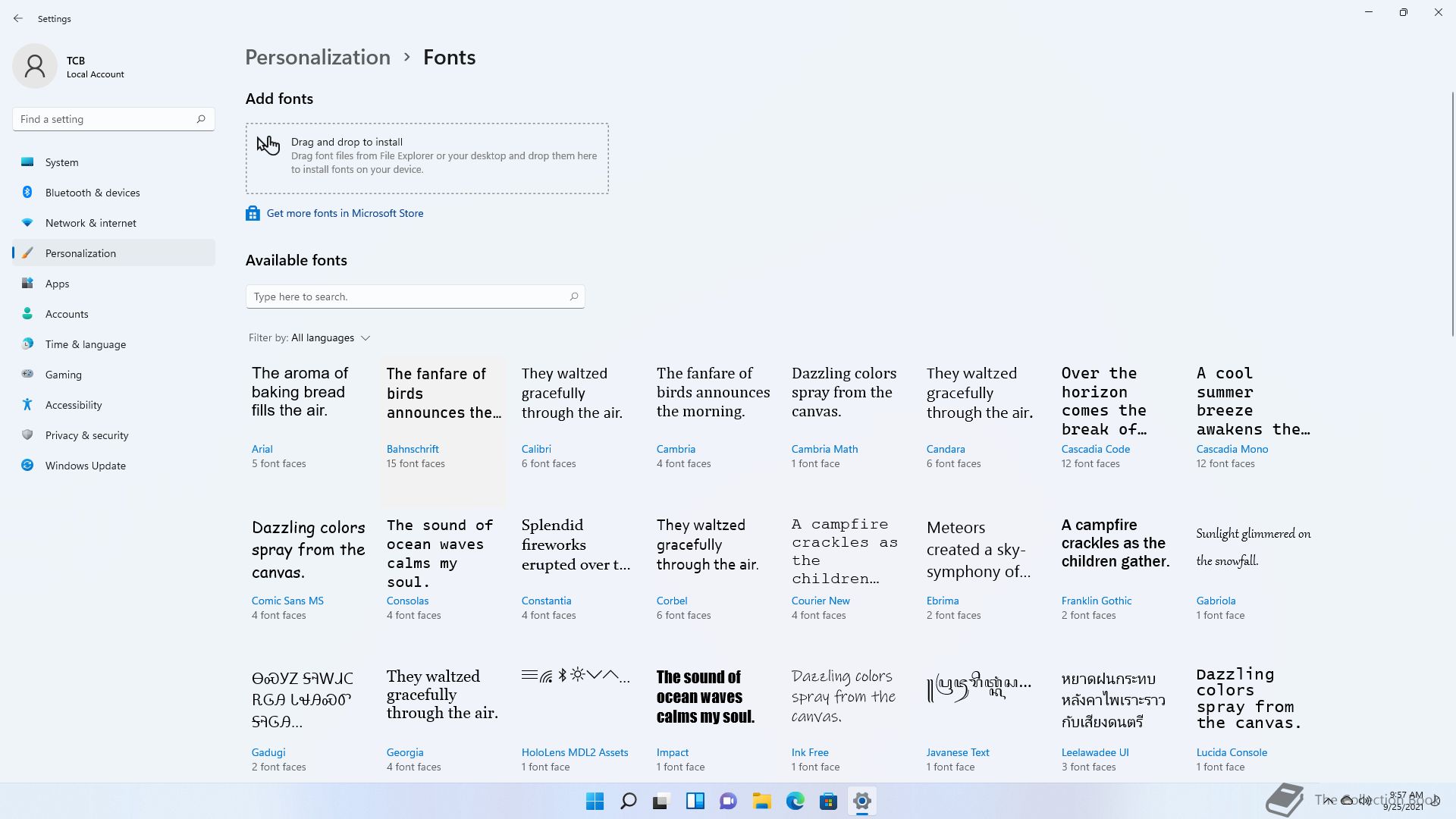The width and height of the screenshot is (1456, 819).
Task: Open Bluetooth & devices settings
Action: click(x=114, y=193)
